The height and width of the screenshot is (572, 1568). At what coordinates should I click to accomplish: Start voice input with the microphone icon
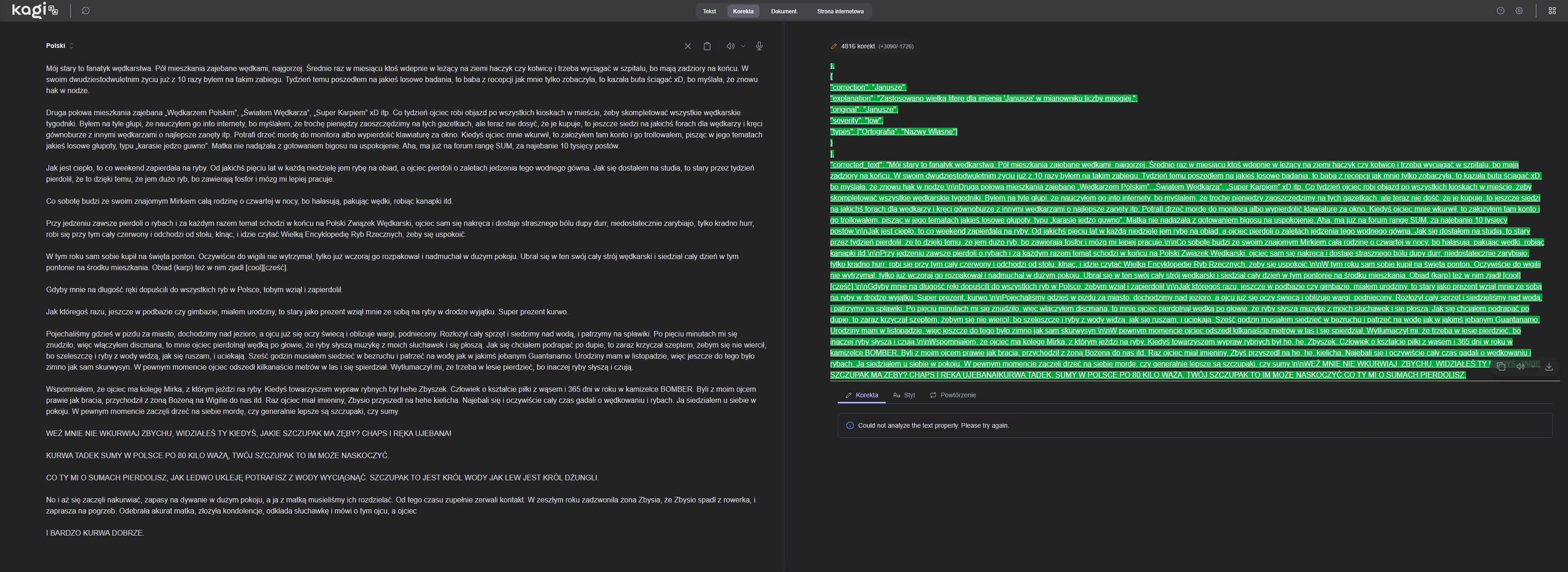tap(759, 46)
